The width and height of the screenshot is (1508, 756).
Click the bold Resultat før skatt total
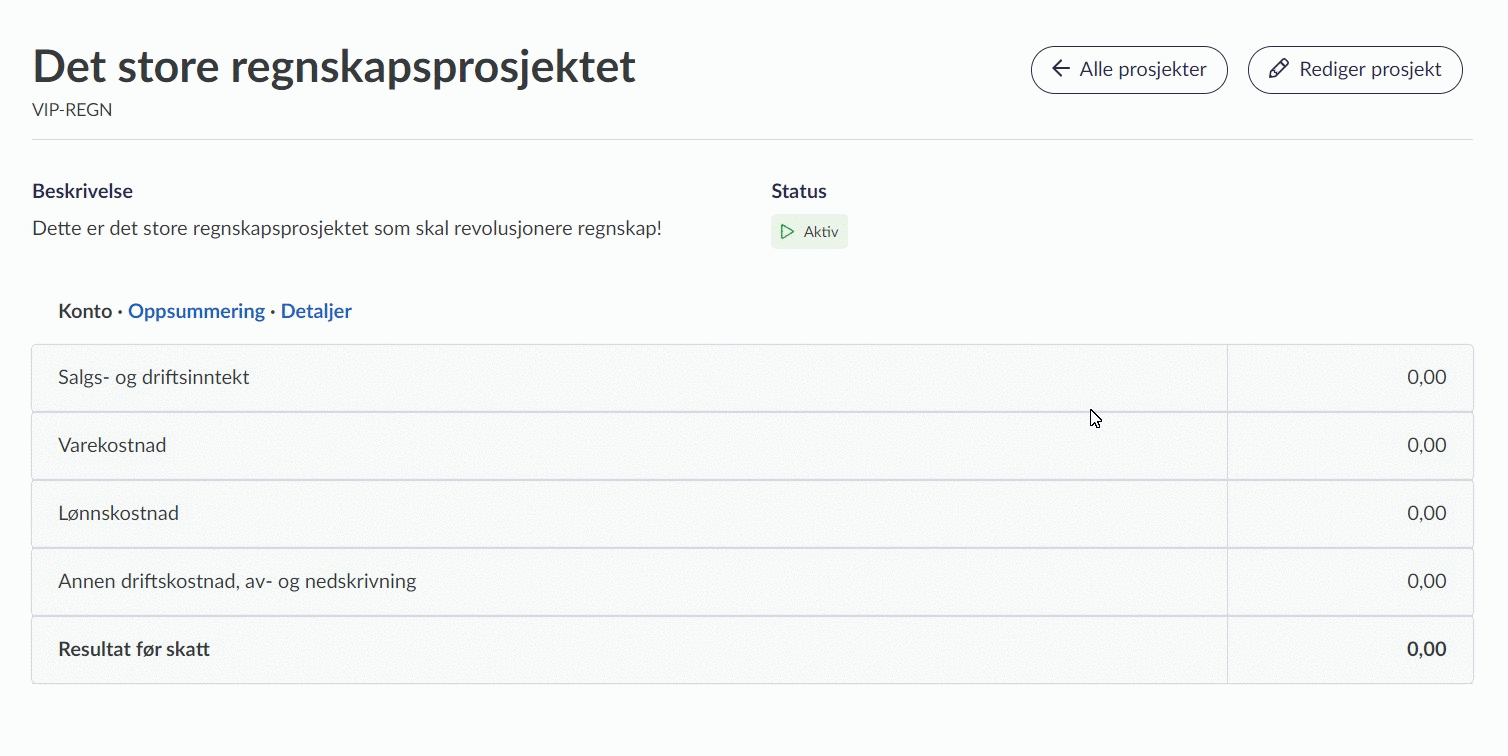point(1426,649)
